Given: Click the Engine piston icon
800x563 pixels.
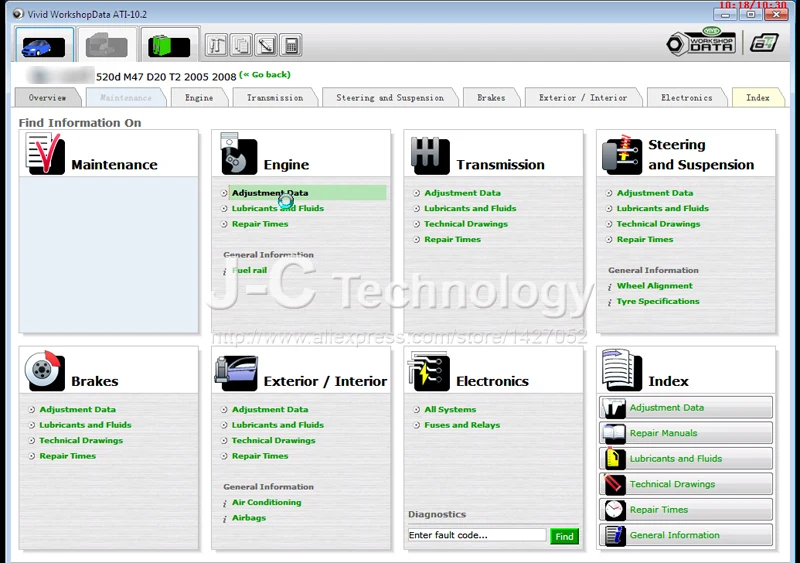Looking at the screenshot, I should [238, 154].
